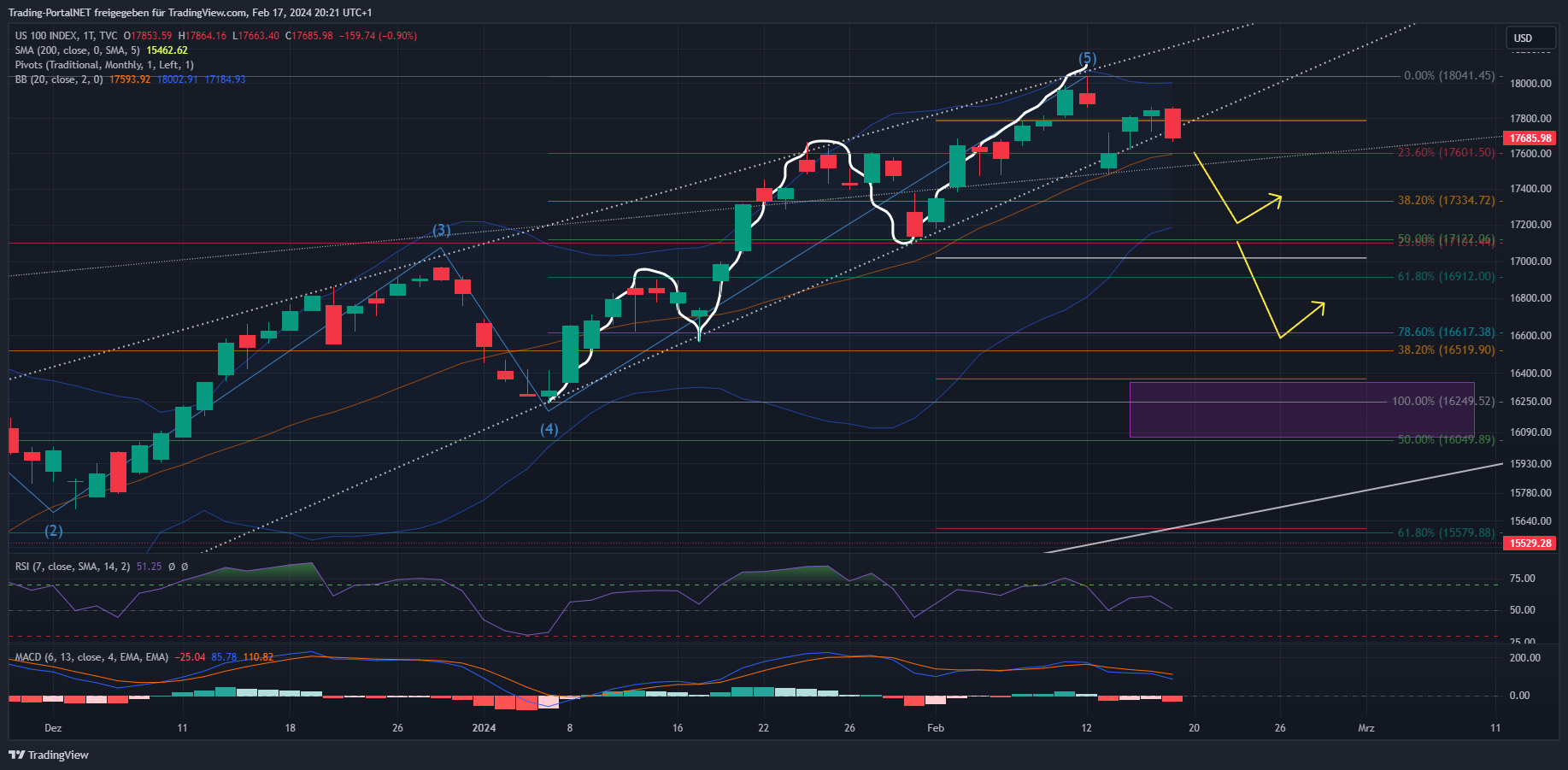Click the 38.20% (17334.72) Fibonacci label

(x=1446, y=201)
